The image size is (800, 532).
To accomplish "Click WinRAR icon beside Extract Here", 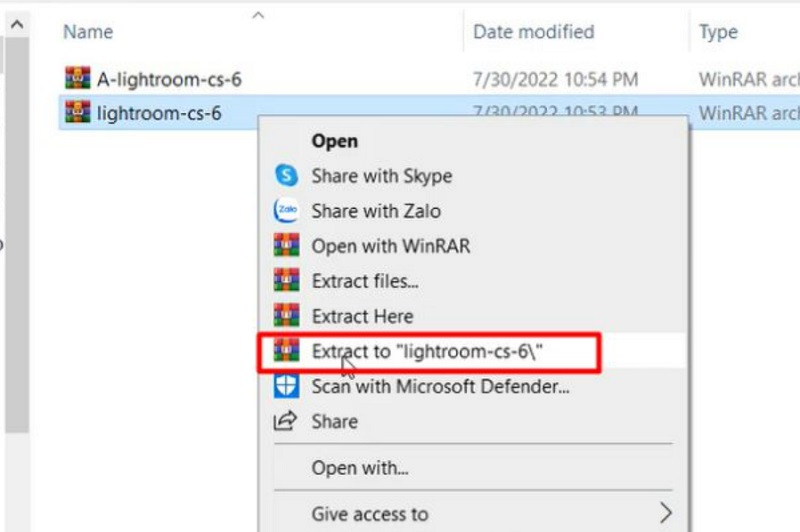I will 286,316.
